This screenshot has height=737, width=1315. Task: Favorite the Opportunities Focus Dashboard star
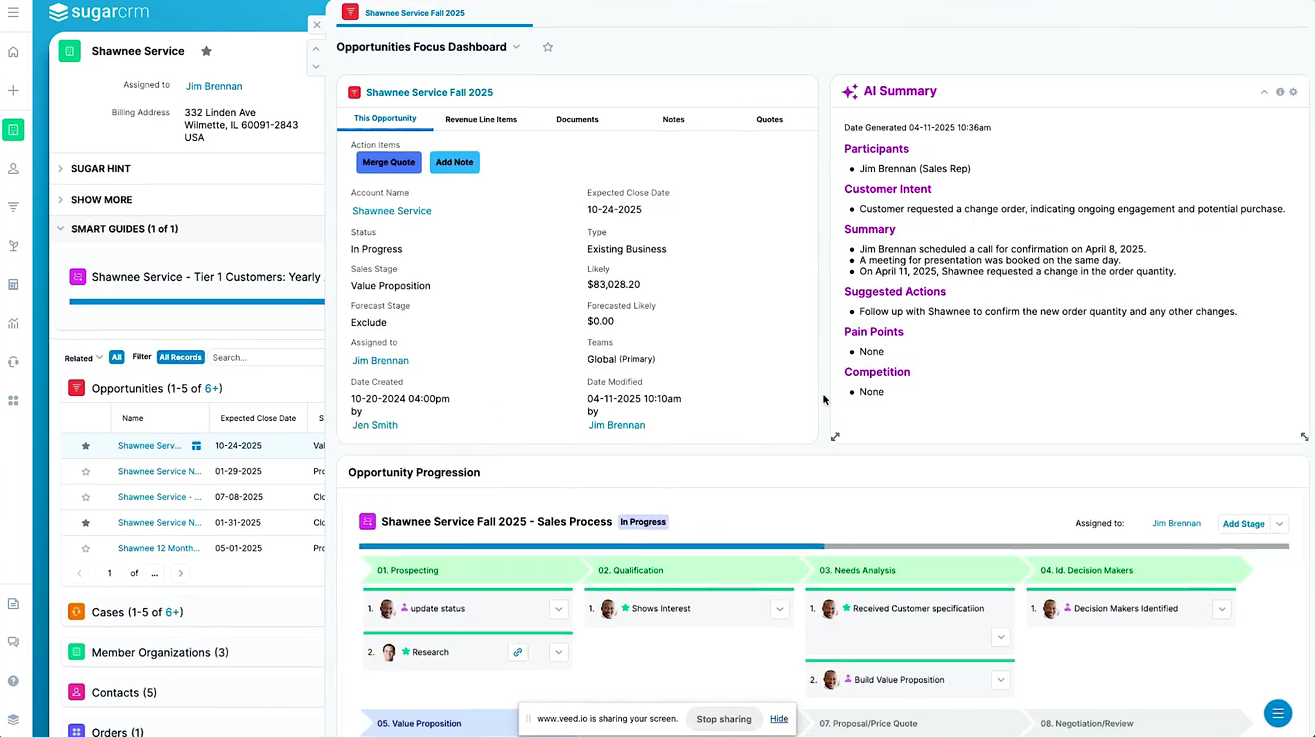click(x=548, y=47)
